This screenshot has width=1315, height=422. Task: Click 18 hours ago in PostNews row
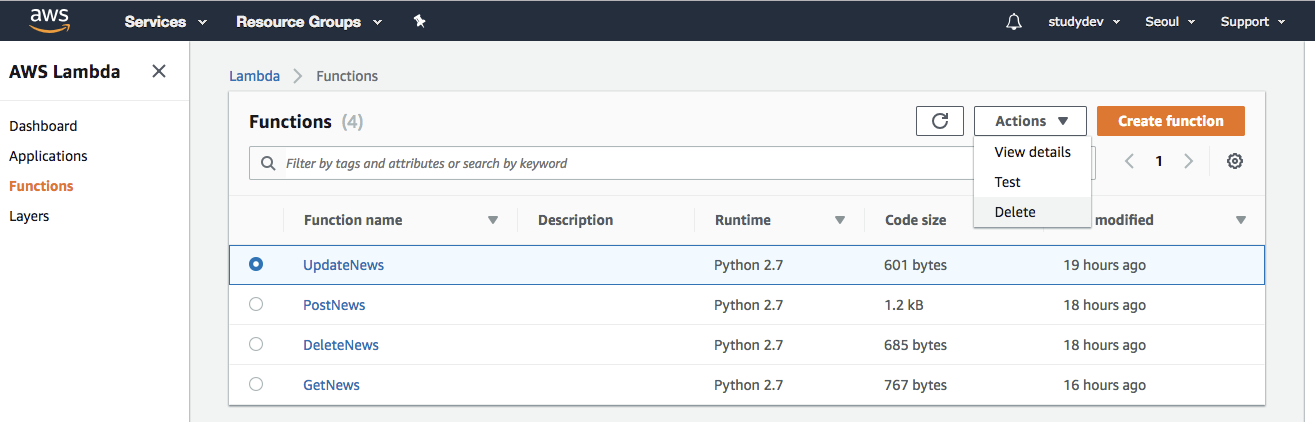point(1105,305)
